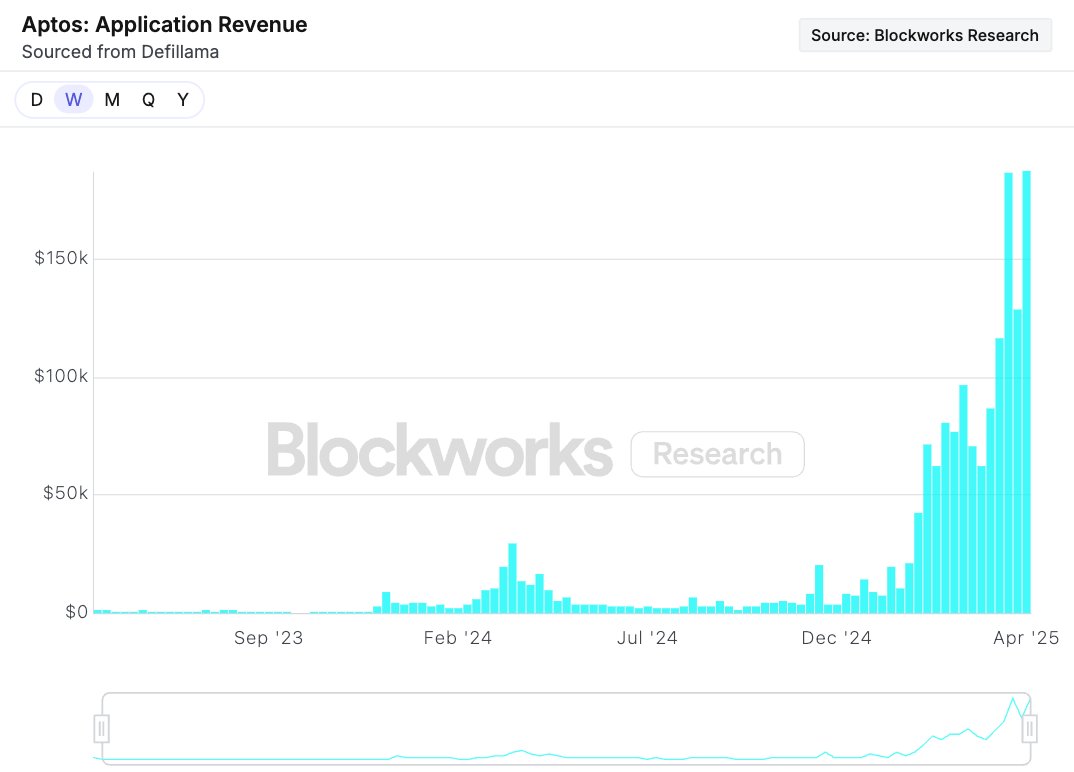
Task: Switch to monthly "M" interval
Action: (x=112, y=100)
